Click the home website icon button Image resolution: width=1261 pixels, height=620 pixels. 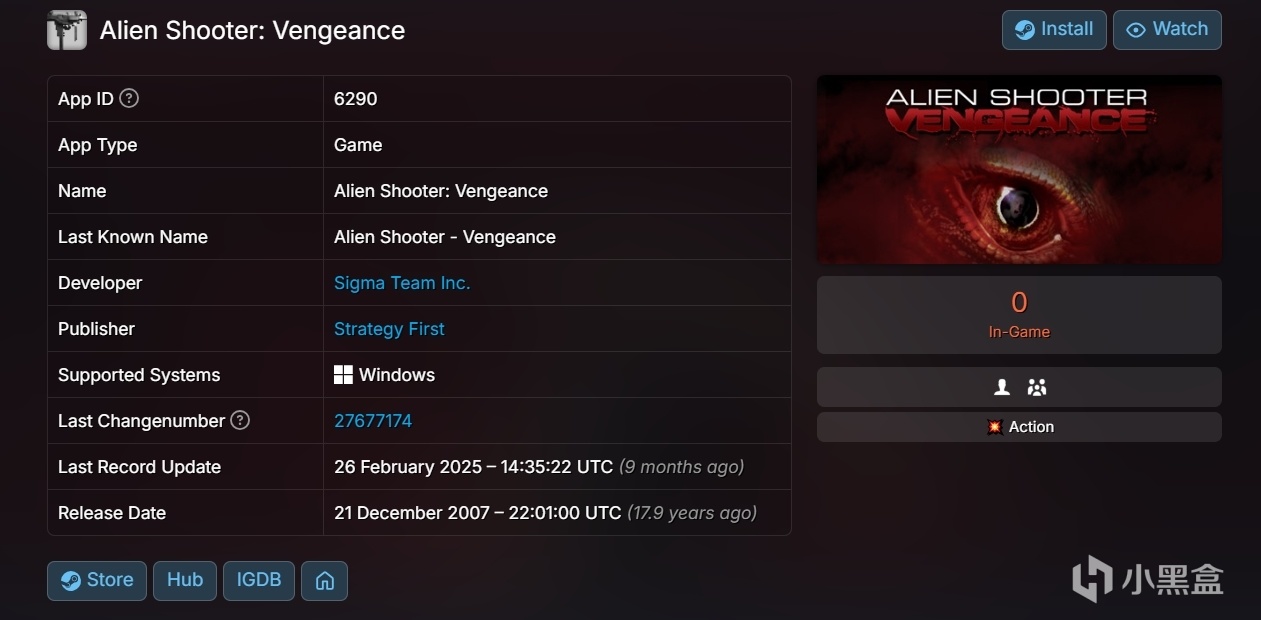click(x=324, y=581)
